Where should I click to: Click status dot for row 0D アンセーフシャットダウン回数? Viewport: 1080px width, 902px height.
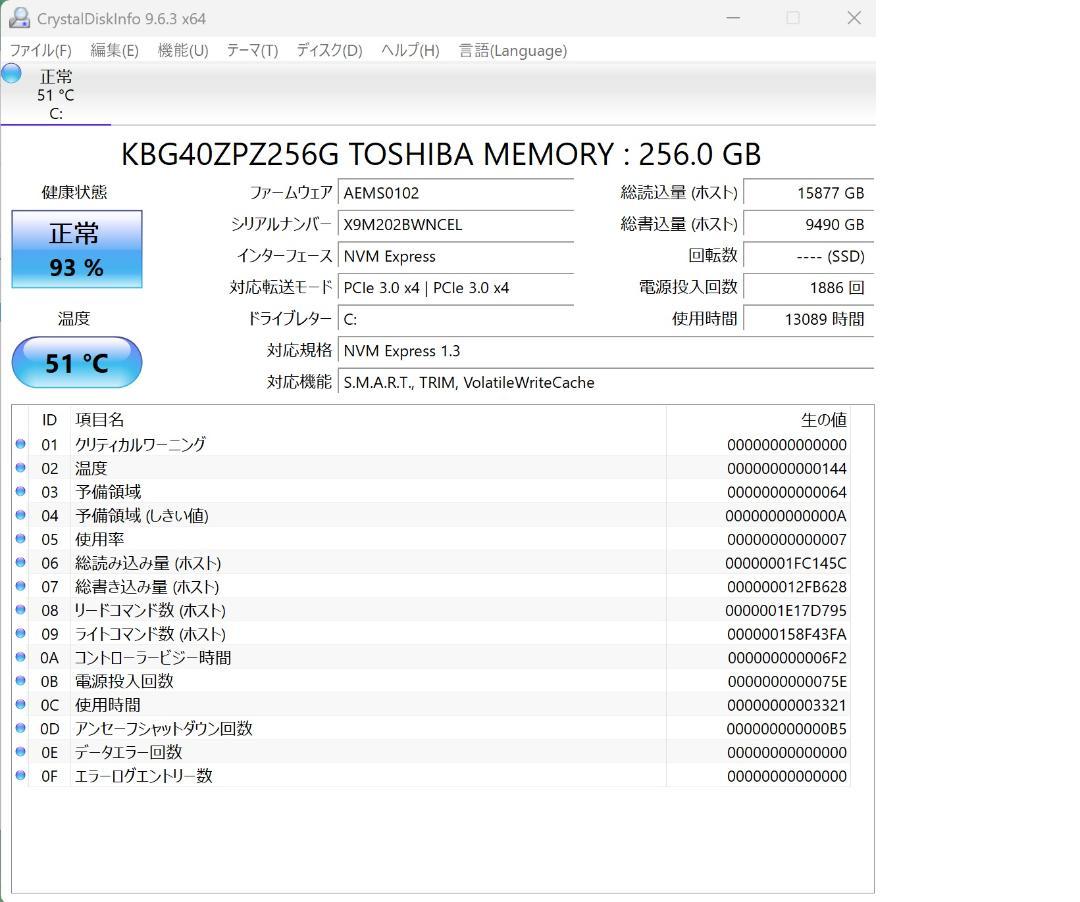click(21, 728)
